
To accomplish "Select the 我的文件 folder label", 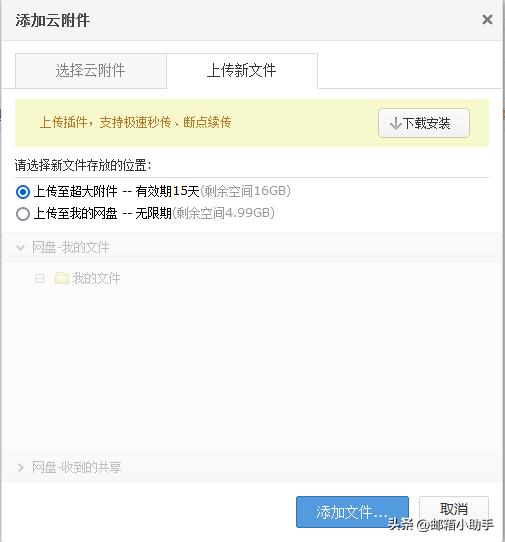I will pos(96,278).
